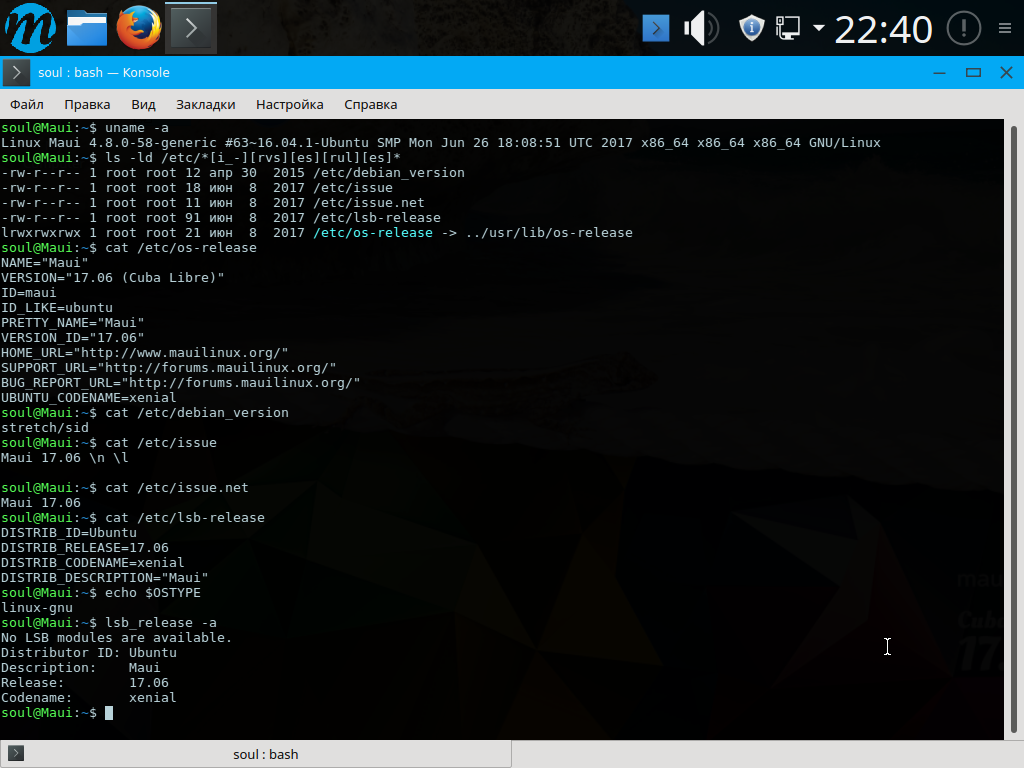Click the 'soul : bash — Konsole' title bar text
Screen dimensions: 1024x768
tap(104, 72)
